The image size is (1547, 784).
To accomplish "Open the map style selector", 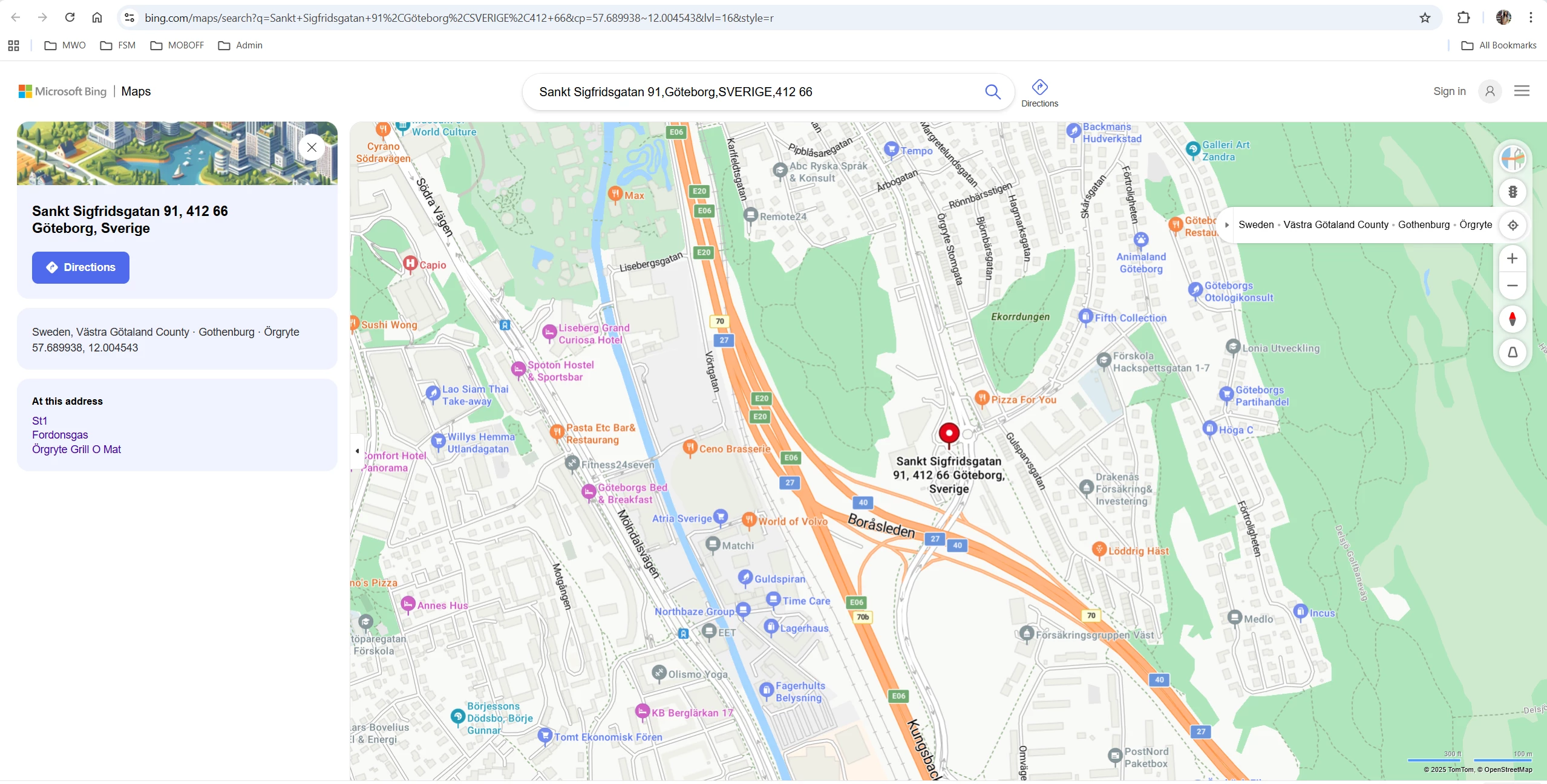I will [x=1512, y=159].
